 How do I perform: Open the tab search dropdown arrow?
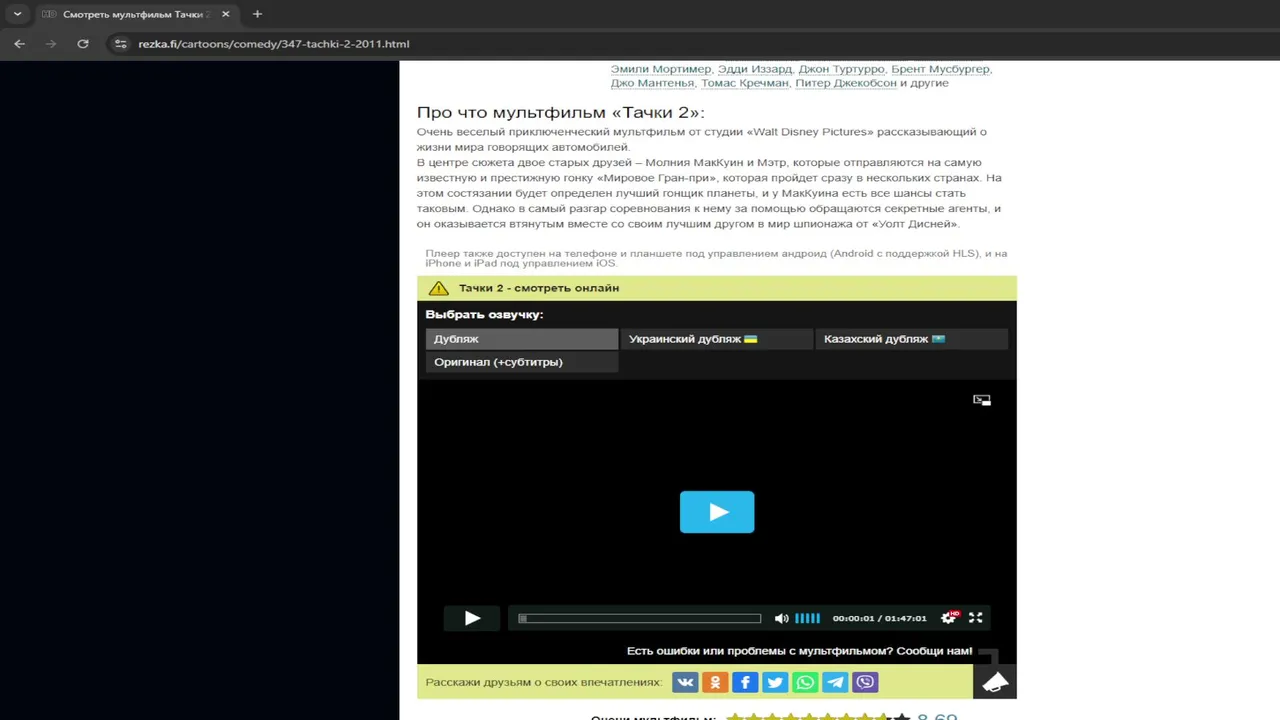pyautogui.click(x=17, y=14)
